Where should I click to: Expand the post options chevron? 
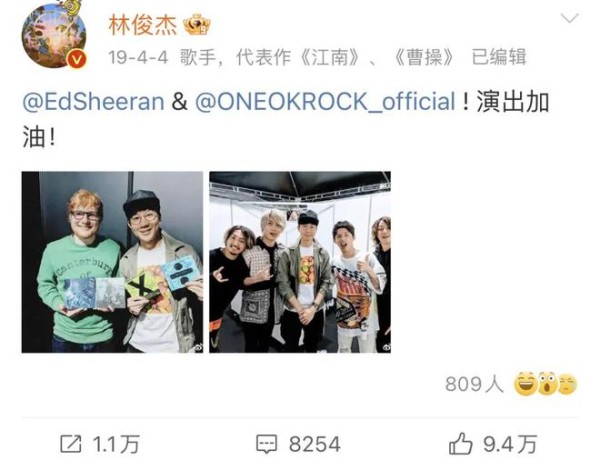(569, 18)
